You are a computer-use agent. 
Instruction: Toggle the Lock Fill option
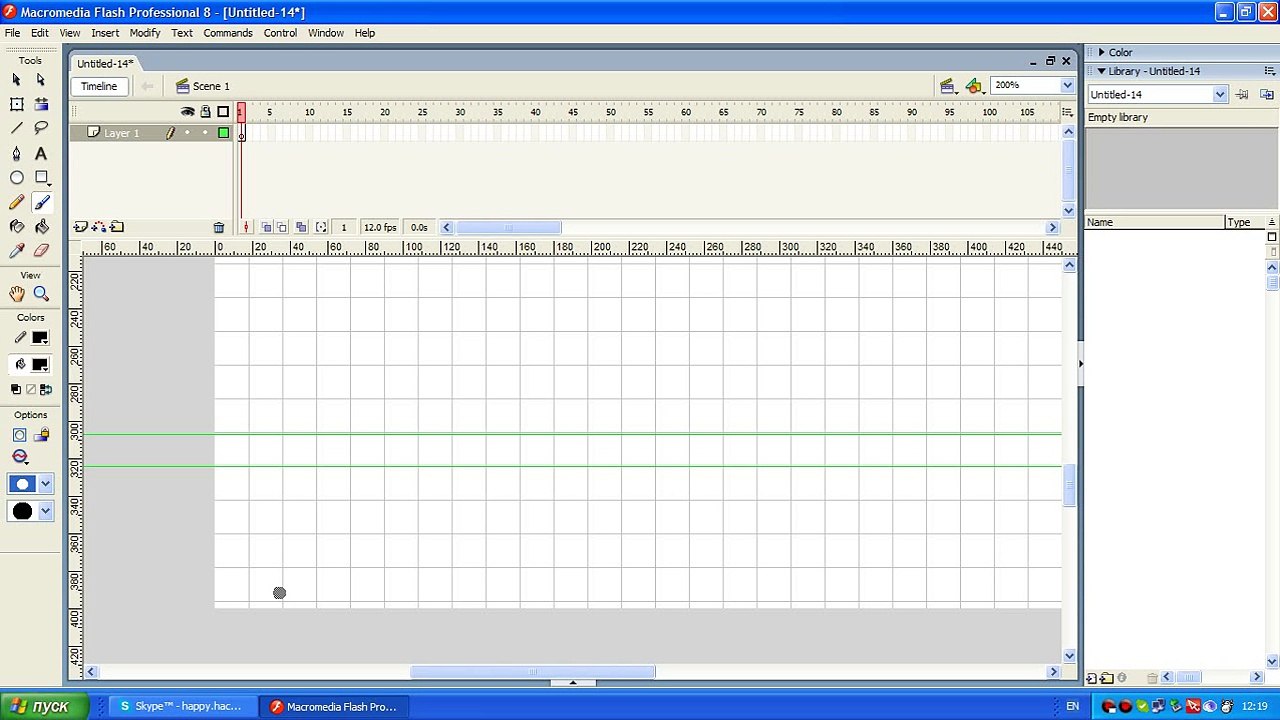tap(41, 435)
